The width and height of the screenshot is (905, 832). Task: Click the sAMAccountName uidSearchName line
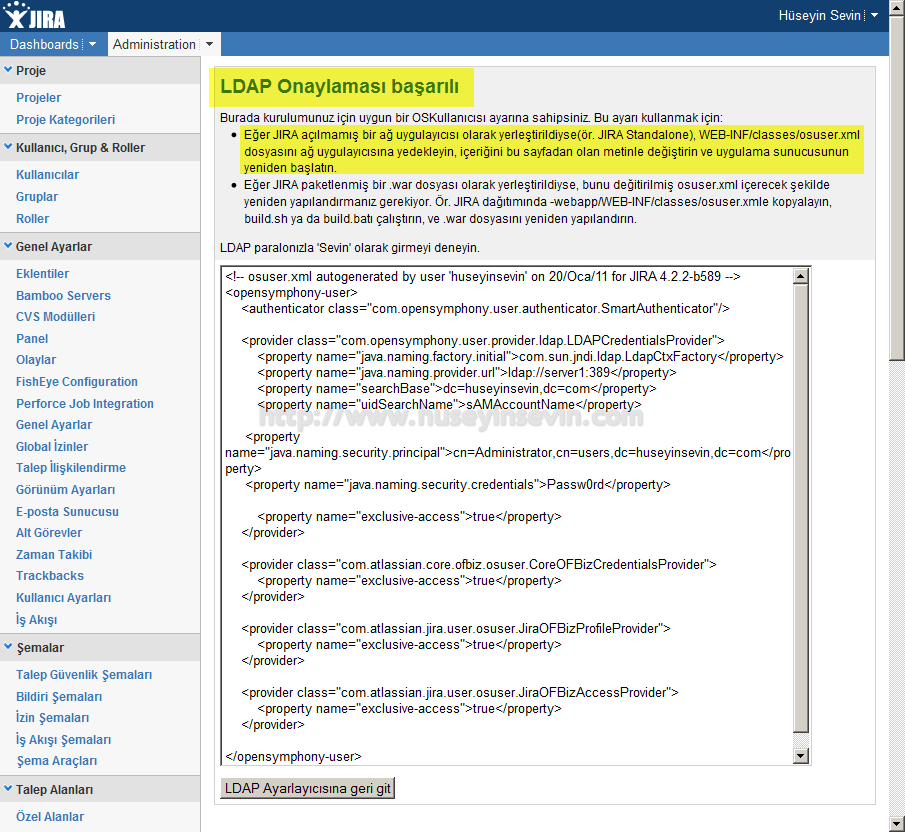[x=449, y=404]
